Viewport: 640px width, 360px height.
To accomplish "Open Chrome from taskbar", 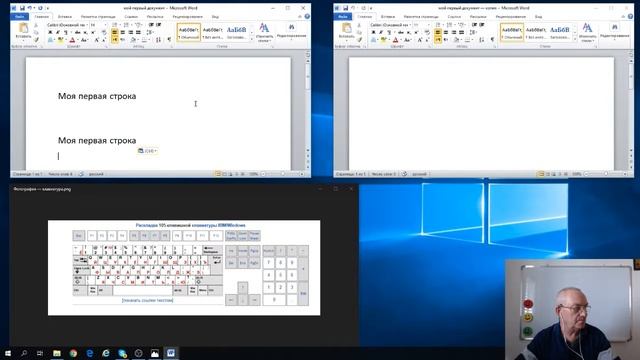I will click(x=73, y=353).
